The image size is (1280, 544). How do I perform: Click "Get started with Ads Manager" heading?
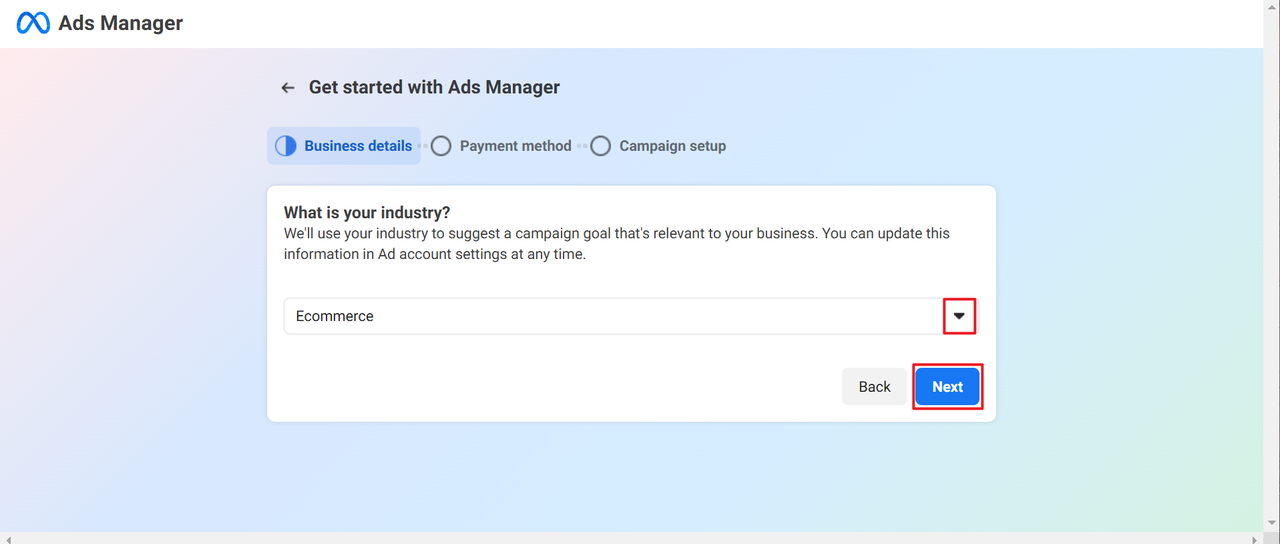coord(434,88)
